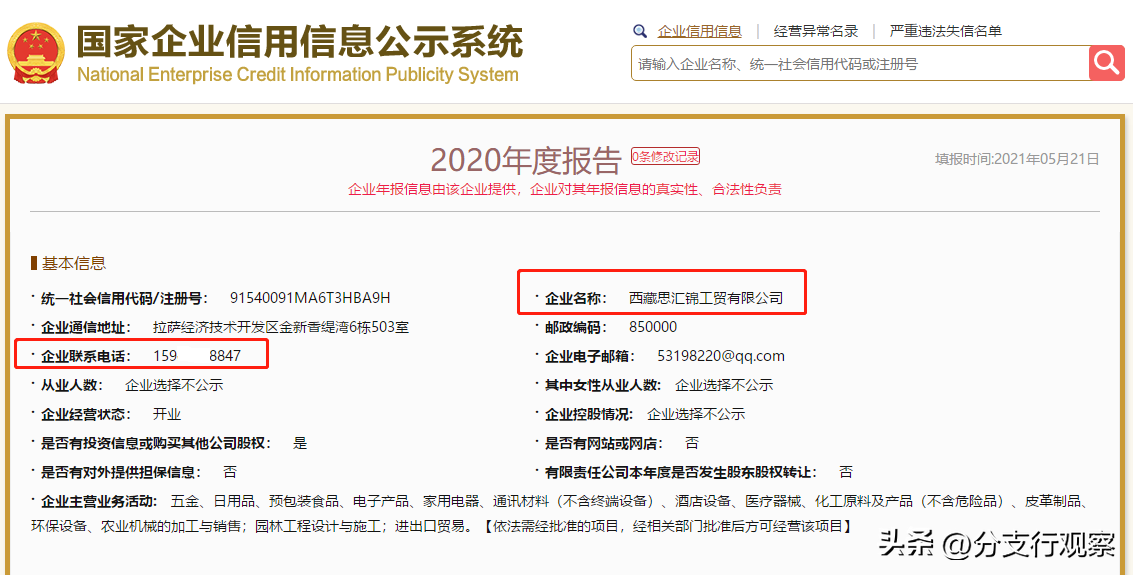Click the 是否有投资信息或购买其他公司股权 label
Viewport: 1133px width, 575px height.
[156, 444]
